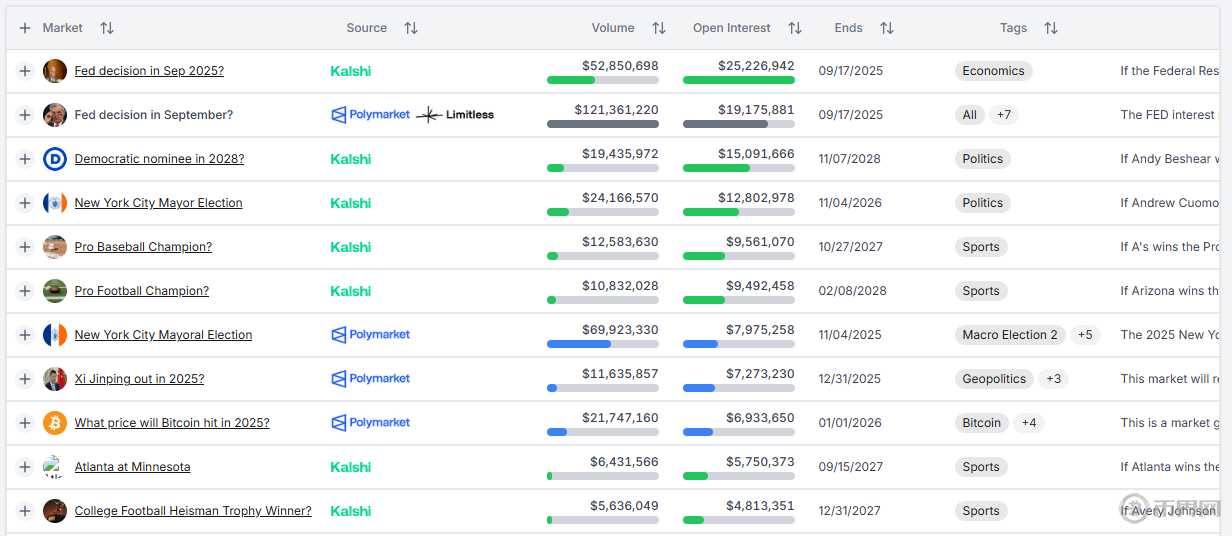
Task: Click the Source column header
Action: tap(366, 28)
